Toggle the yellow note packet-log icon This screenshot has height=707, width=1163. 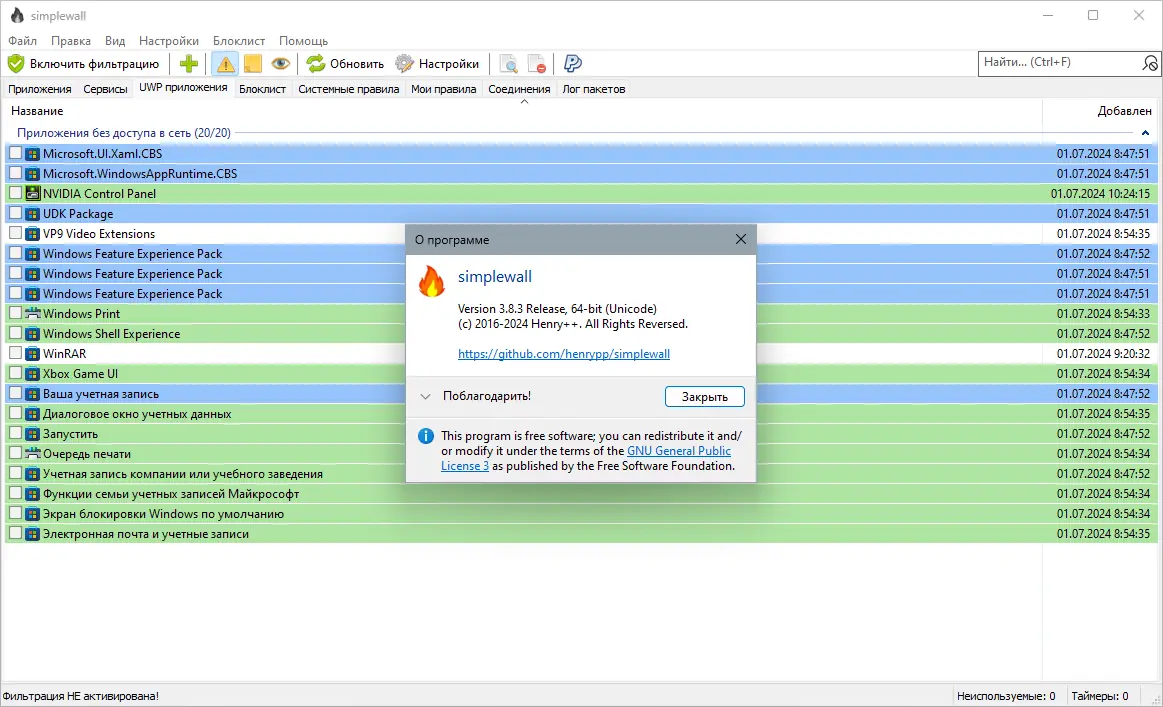(252, 64)
